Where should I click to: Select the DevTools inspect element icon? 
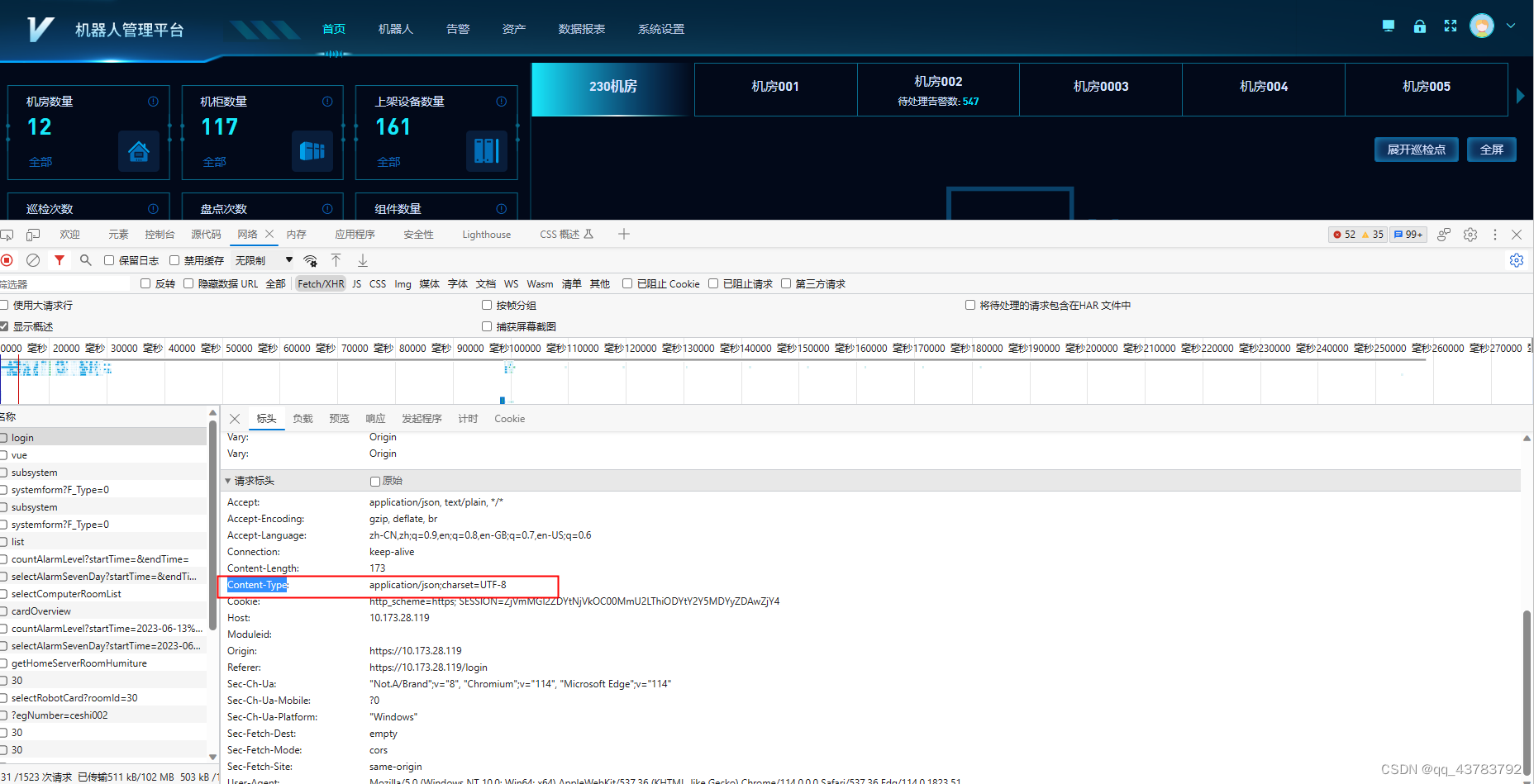(7, 235)
